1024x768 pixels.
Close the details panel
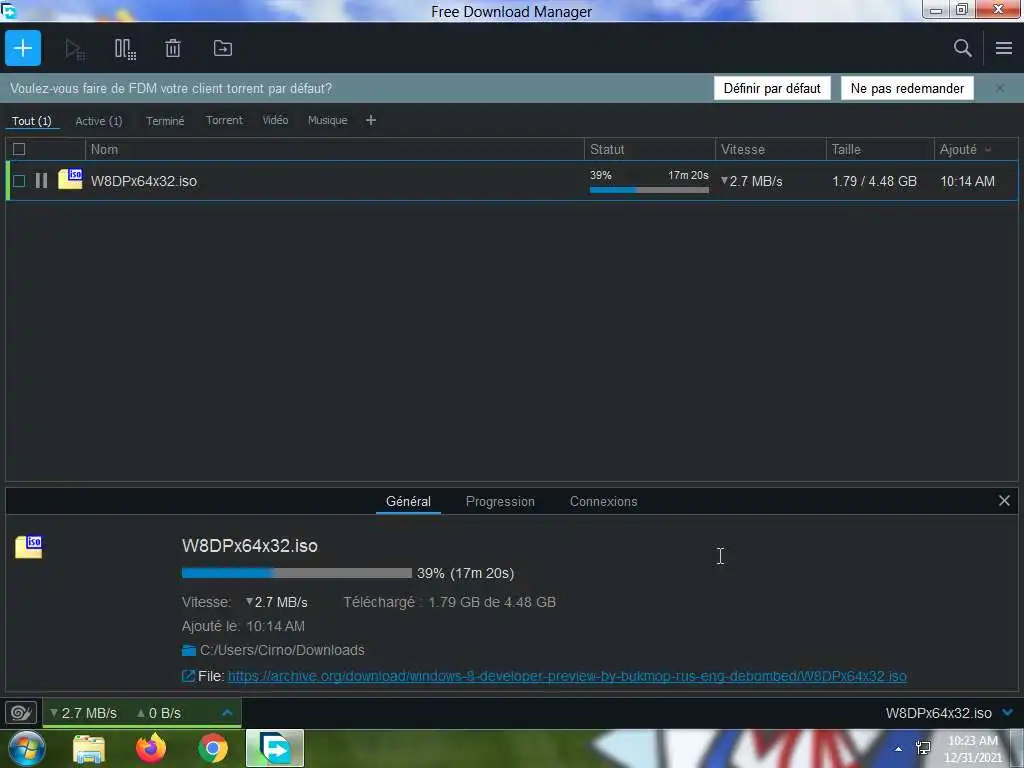[1004, 501]
